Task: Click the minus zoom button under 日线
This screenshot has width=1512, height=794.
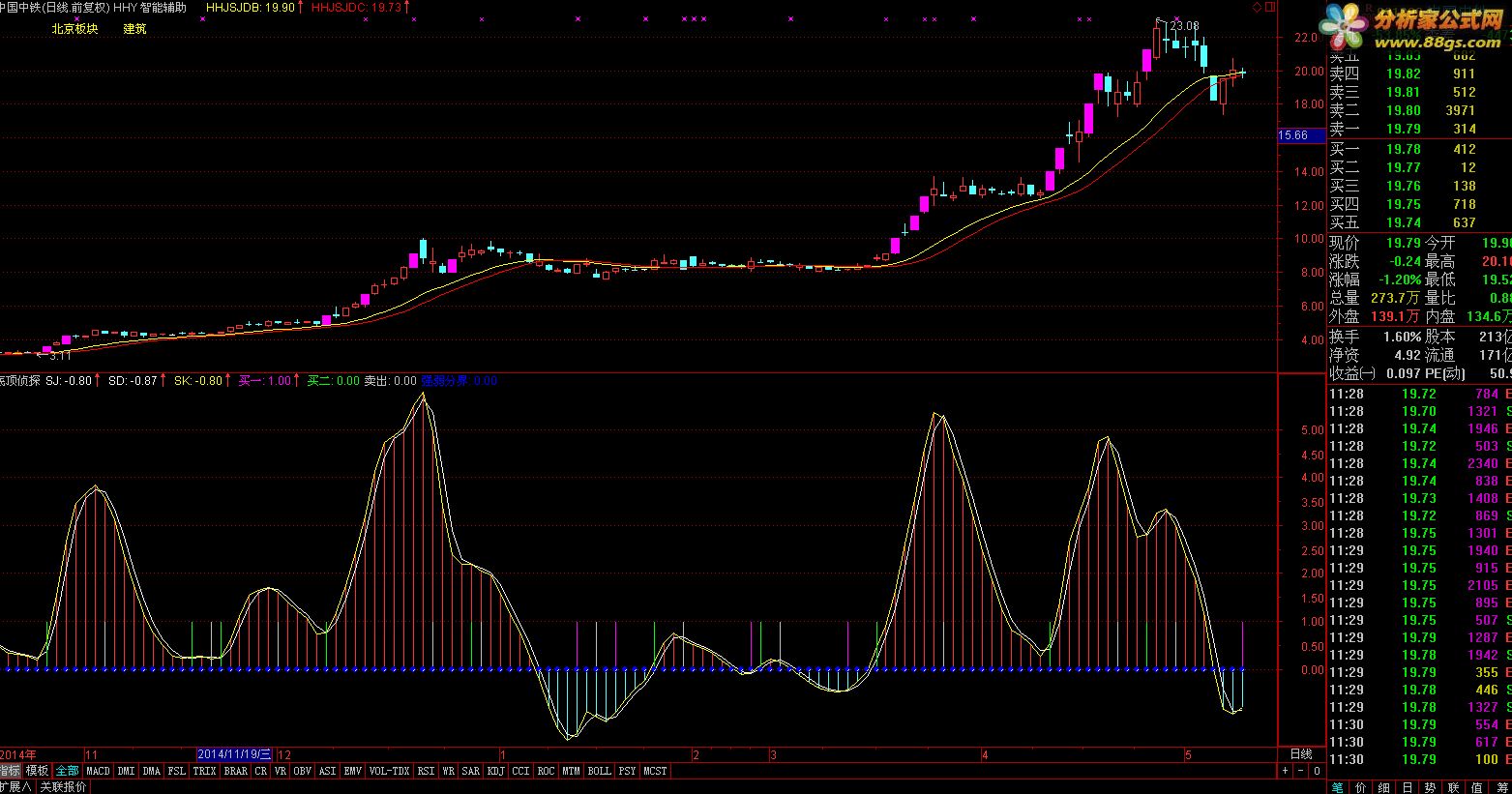Action: (1301, 771)
